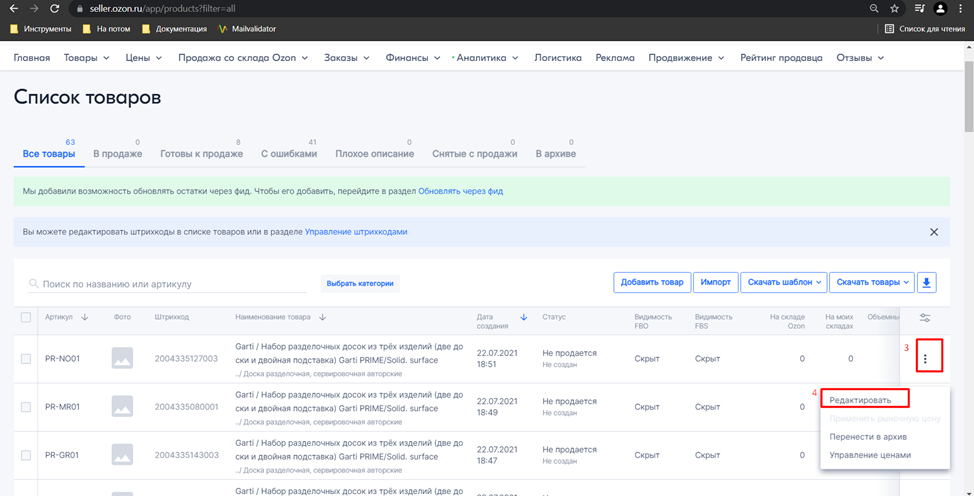Viewport: 974px width, 496px height.
Task: Sort by Артикул column arrow
Action: [84, 317]
